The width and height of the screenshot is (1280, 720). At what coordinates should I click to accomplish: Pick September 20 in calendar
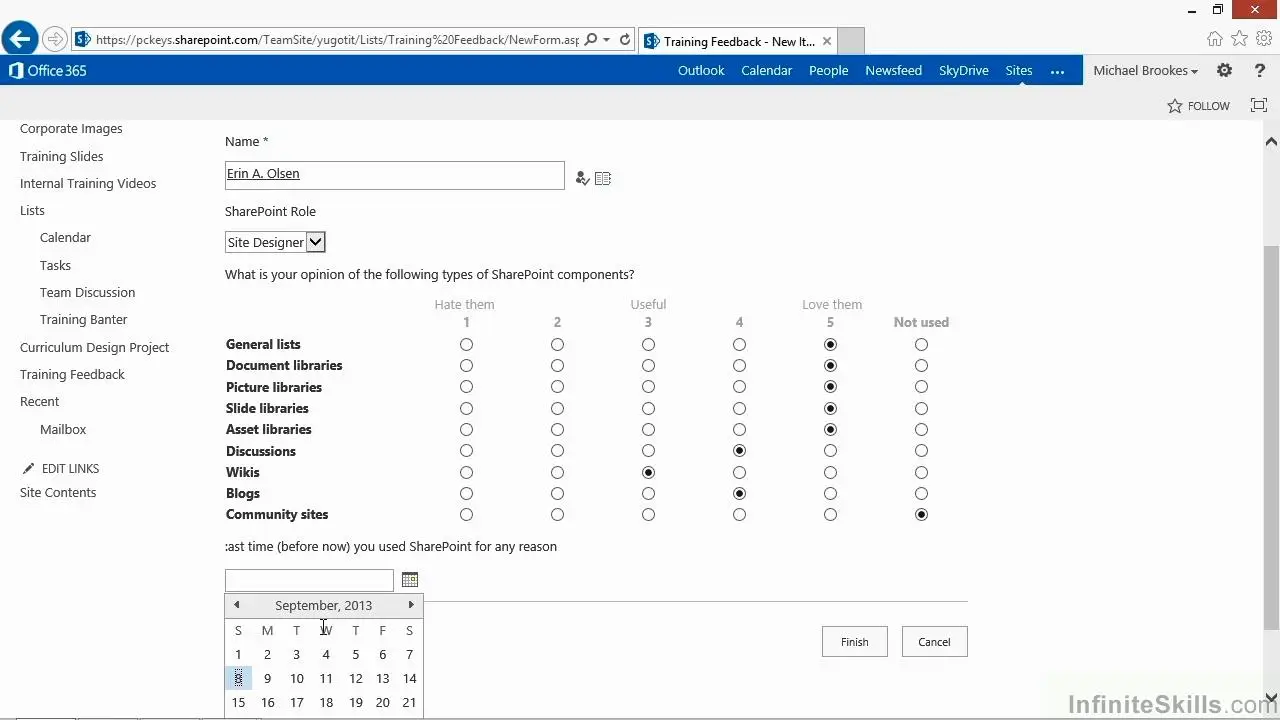pos(382,702)
